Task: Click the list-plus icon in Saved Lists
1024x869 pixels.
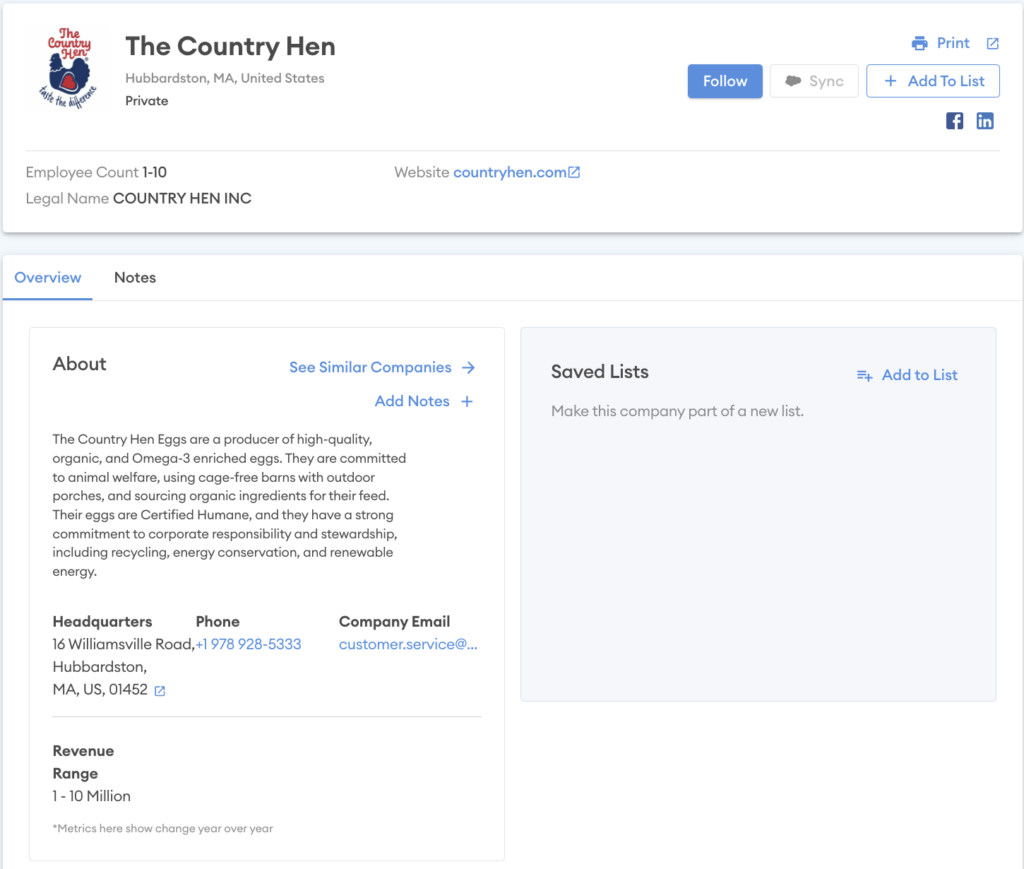Action: point(865,375)
